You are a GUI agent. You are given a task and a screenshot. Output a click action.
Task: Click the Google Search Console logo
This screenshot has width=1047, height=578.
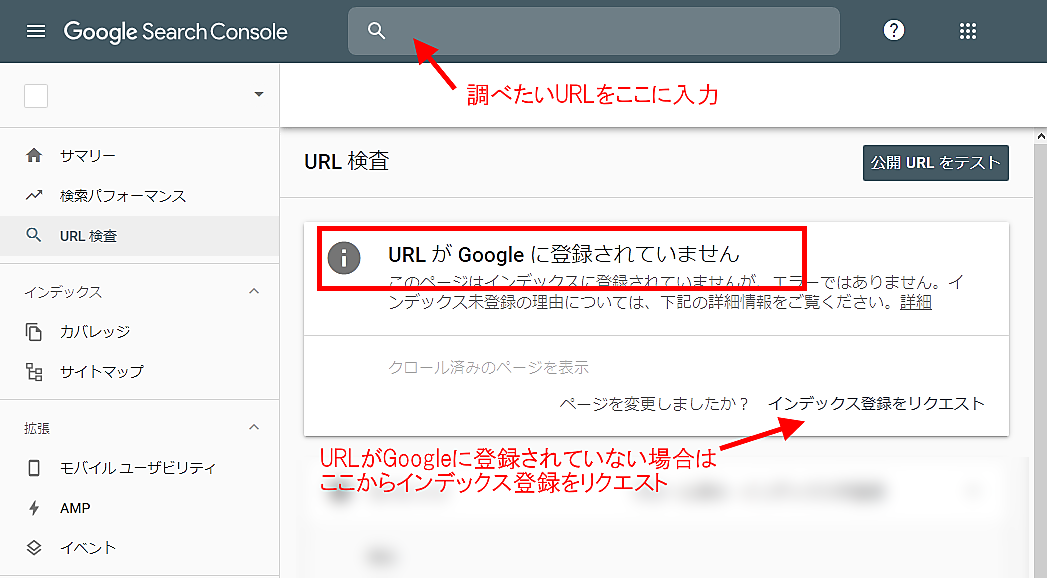point(176,31)
